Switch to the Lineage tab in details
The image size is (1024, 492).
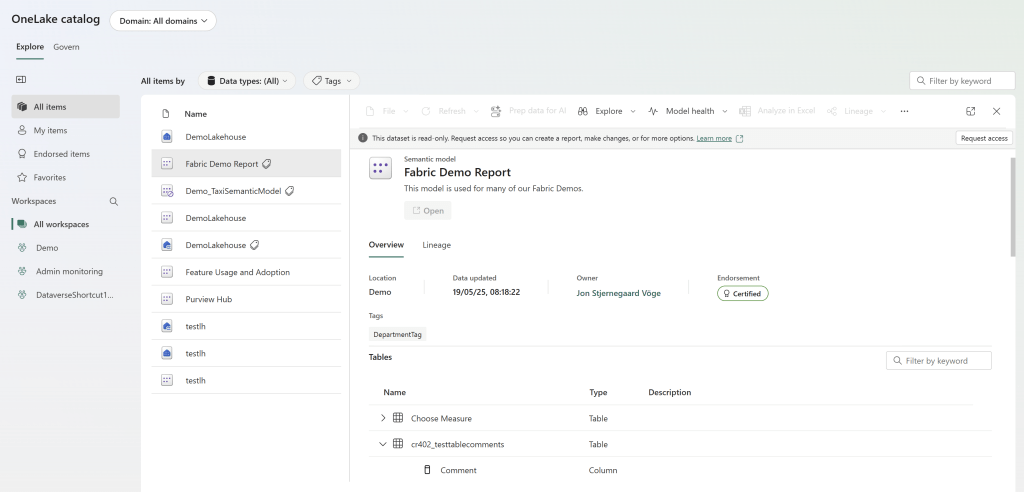(x=436, y=245)
